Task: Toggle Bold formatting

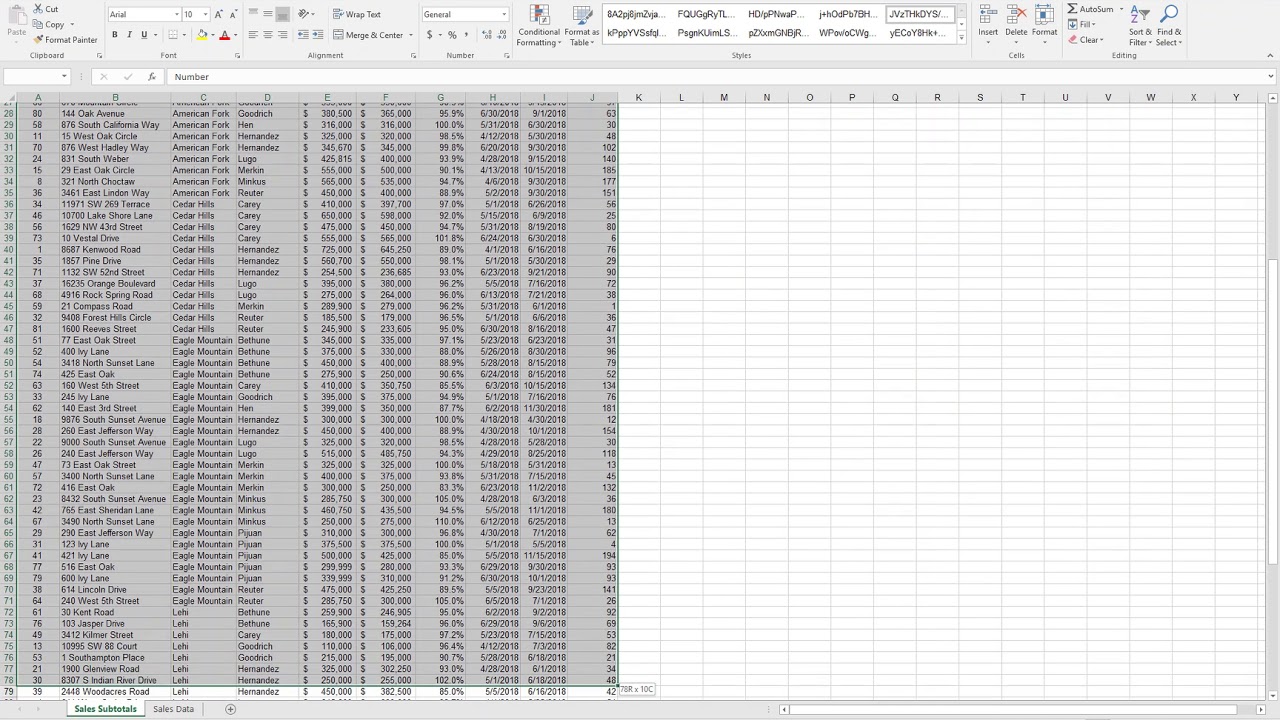Action: point(114,35)
